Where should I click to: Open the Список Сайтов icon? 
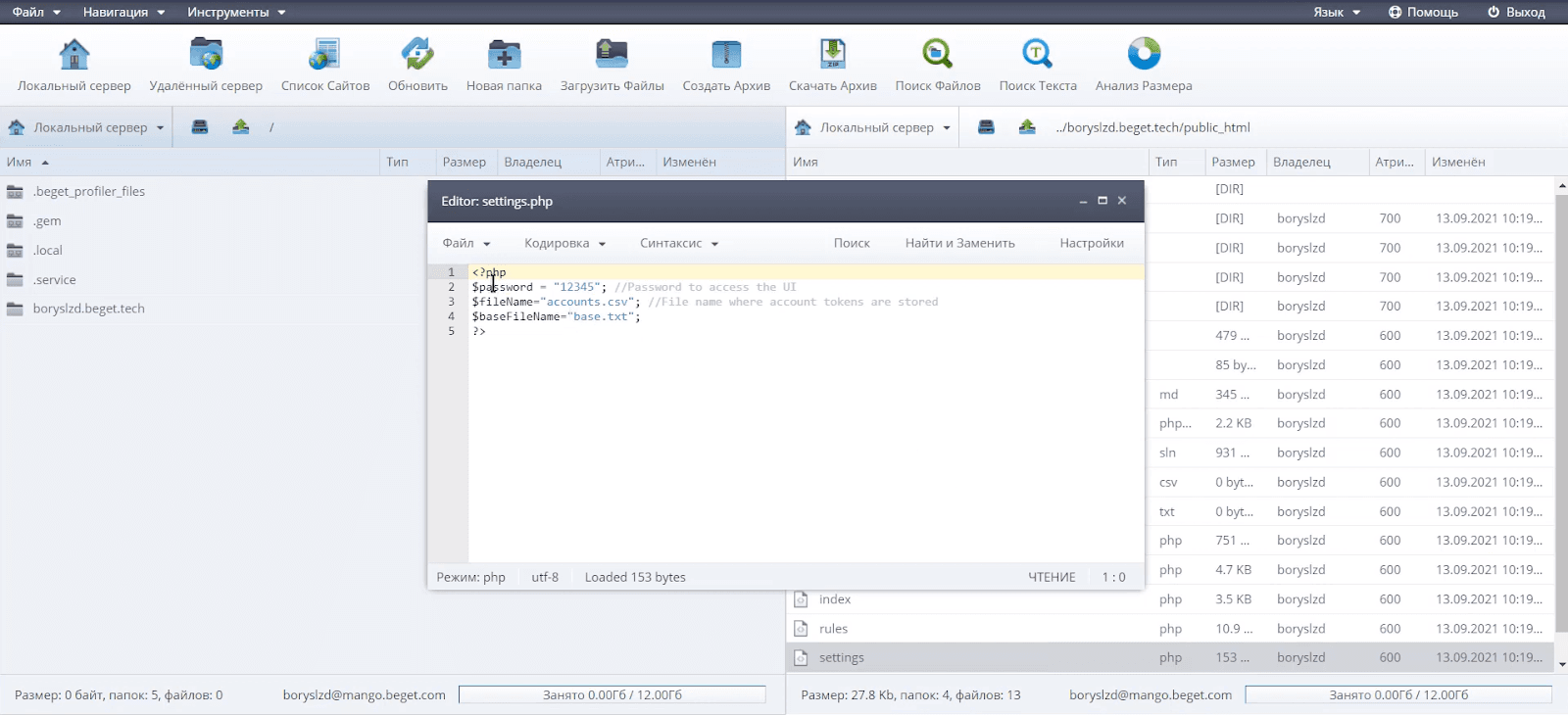(324, 54)
